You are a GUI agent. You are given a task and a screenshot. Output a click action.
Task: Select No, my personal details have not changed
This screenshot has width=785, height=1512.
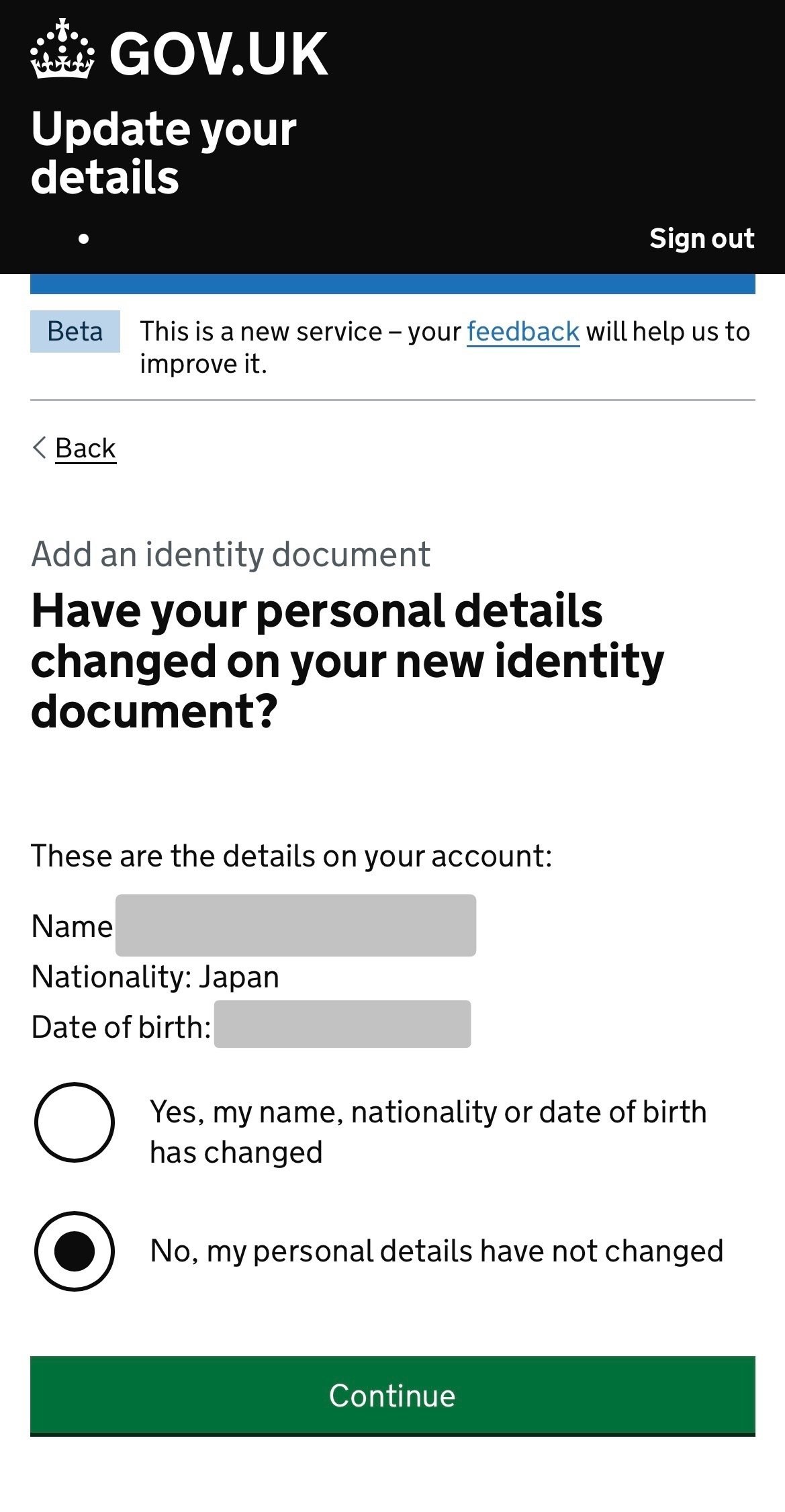click(74, 1250)
